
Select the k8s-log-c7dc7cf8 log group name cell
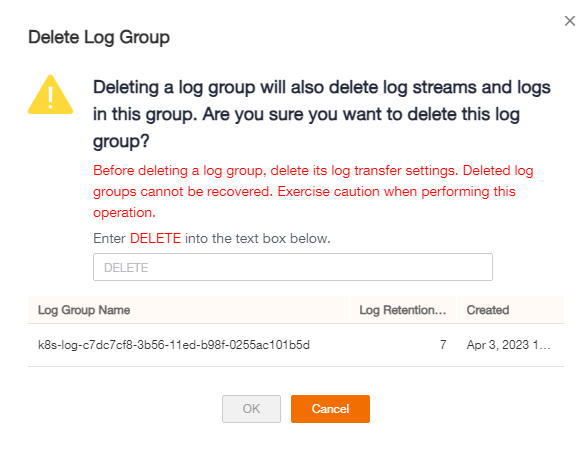(174, 345)
